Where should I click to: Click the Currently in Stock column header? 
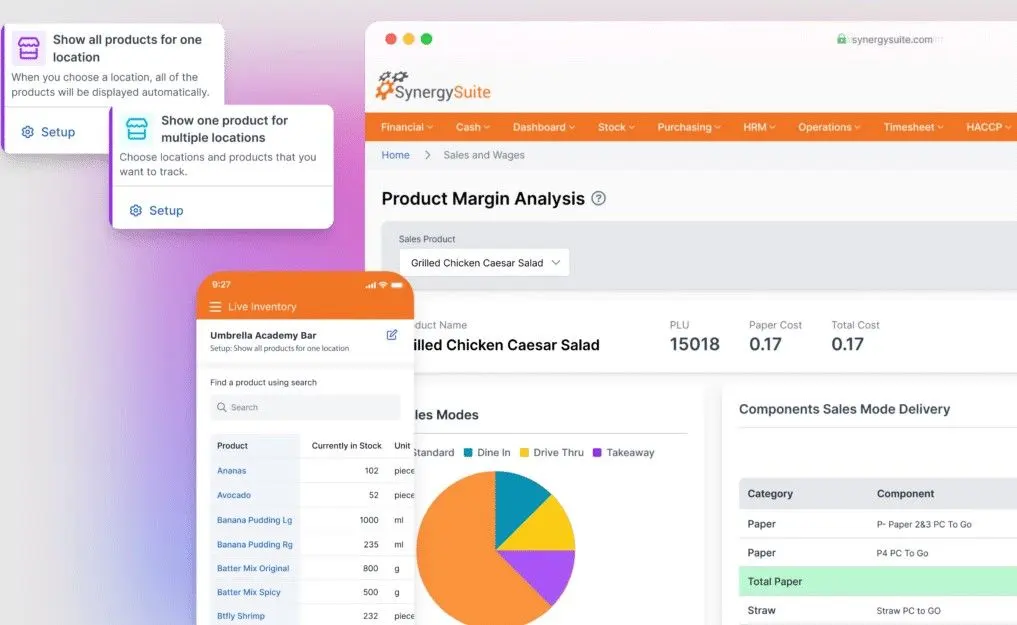point(346,446)
